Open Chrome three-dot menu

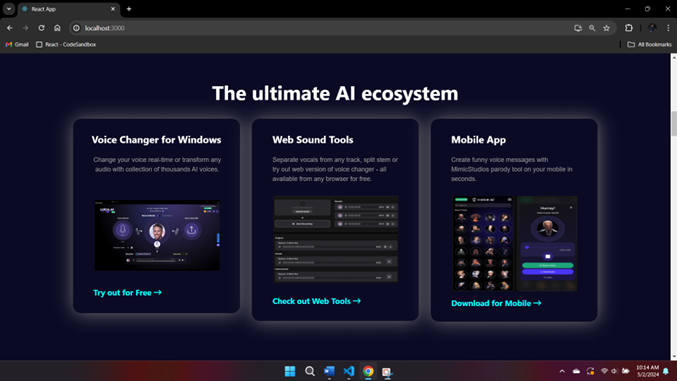point(668,28)
